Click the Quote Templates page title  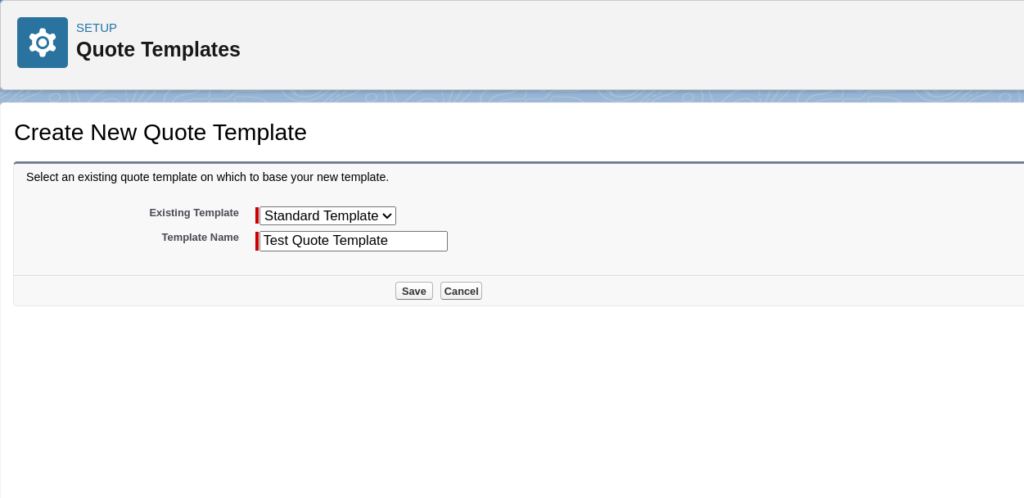(x=158, y=49)
